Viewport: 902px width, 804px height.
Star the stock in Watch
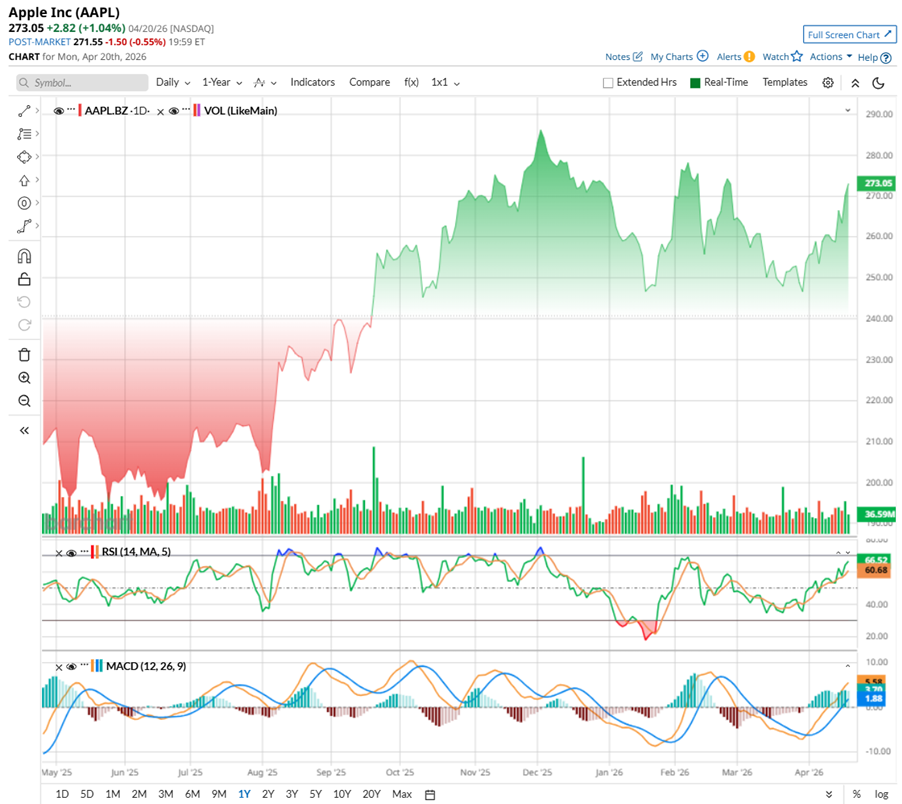(x=797, y=56)
